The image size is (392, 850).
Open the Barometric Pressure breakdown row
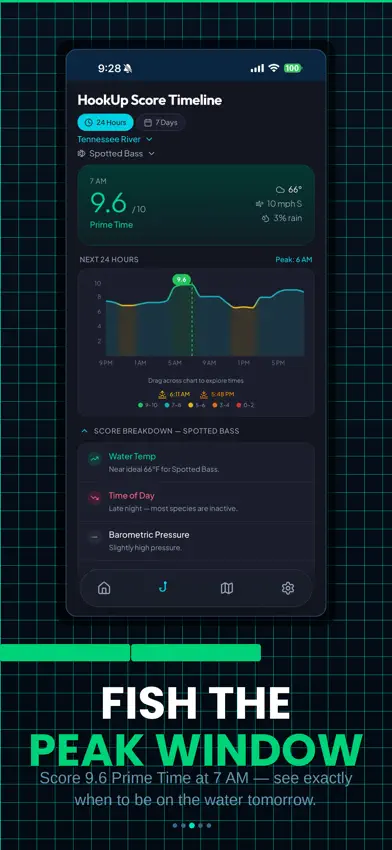tap(196, 540)
